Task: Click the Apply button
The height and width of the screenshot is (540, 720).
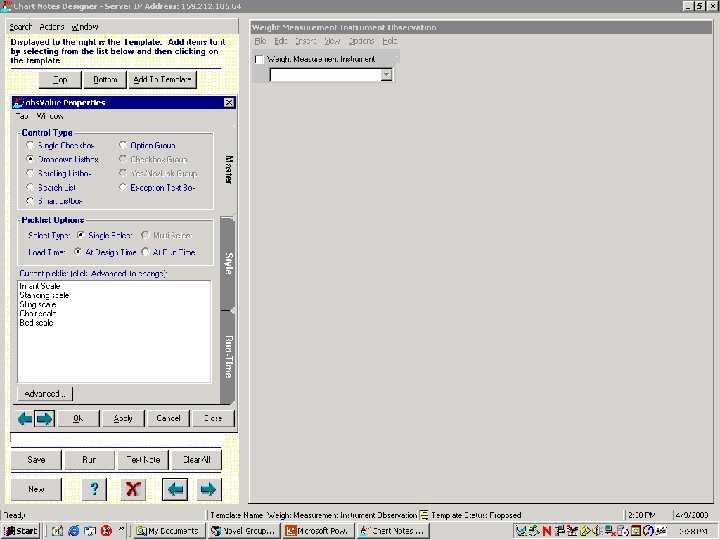Action: (x=123, y=418)
